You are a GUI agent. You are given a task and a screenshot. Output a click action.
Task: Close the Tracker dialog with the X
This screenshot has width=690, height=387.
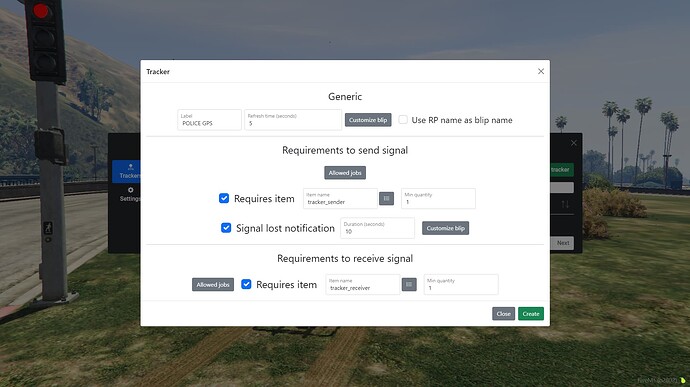coord(541,71)
